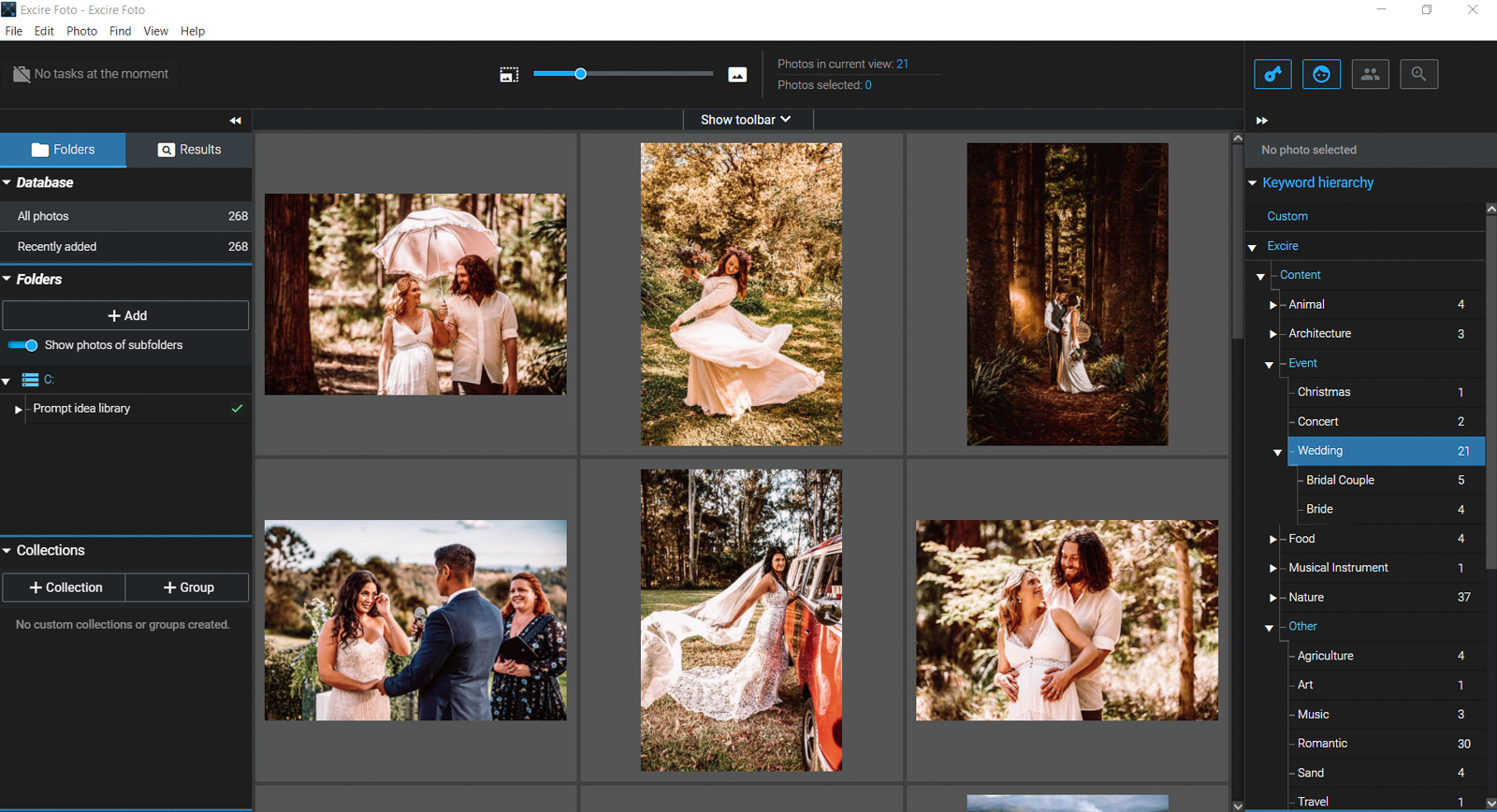Image resolution: width=1497 pixels, height=812 pixels.
Task: Collapse right panel with double-arrow icon
Action: 1261,121
